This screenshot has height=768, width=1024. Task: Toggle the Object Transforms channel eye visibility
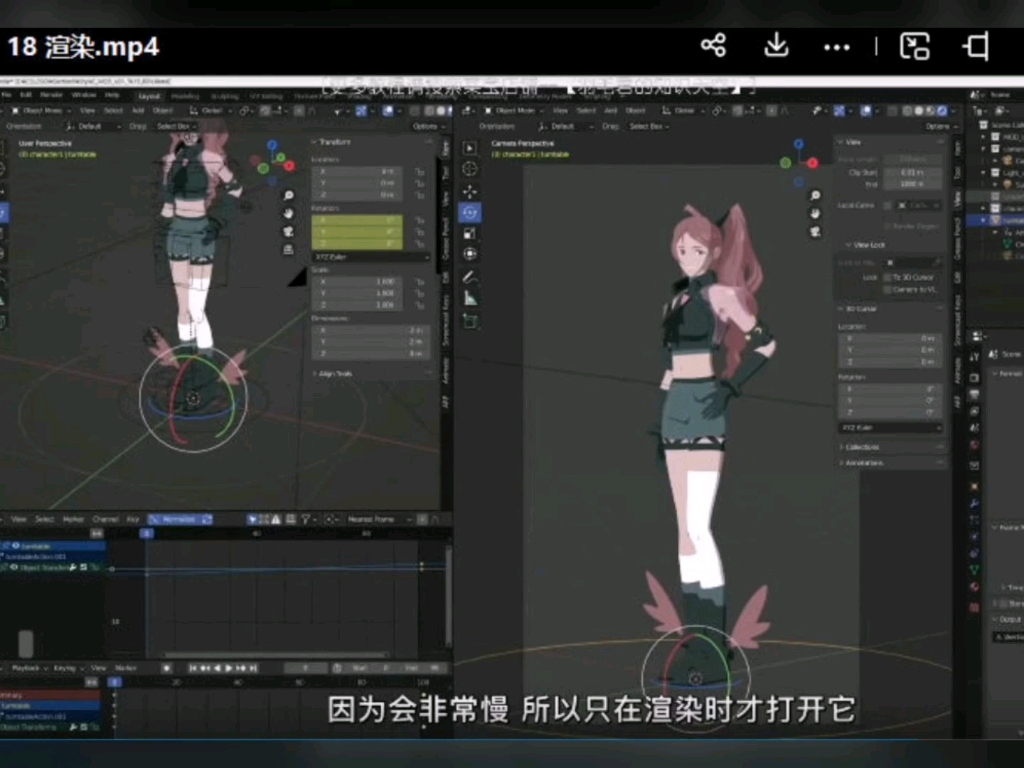[x=14, y=568]
